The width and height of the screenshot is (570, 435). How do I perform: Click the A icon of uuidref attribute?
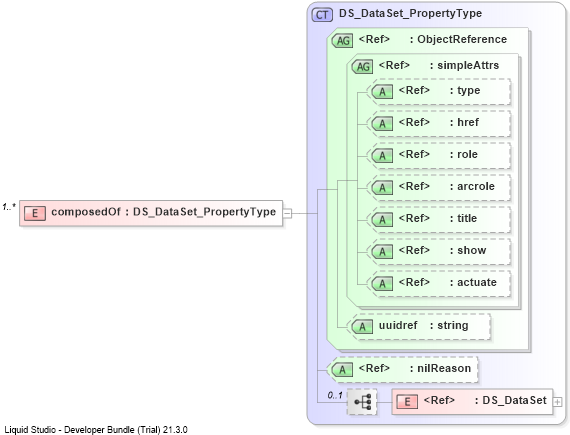click(x=362, y=327)
